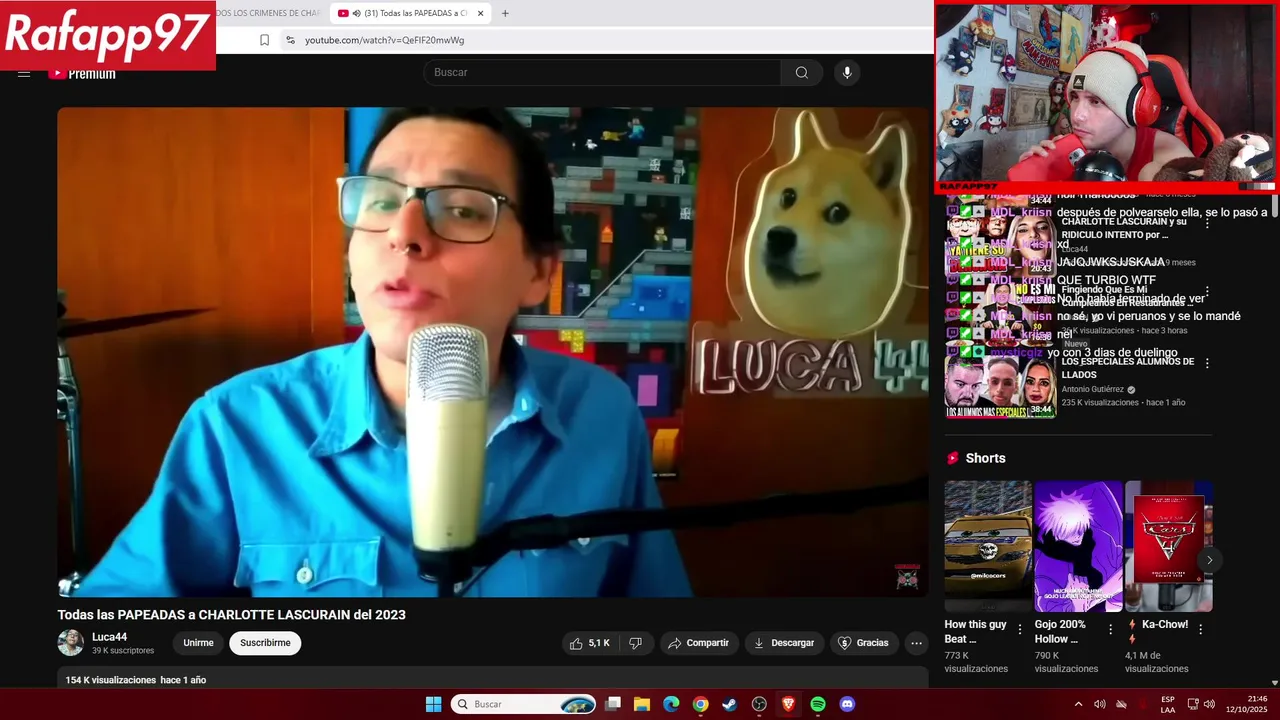1280x720 pixels.
Task: Open the CHARLOTTE LASCURAIN 20:43 video thumbnail
Action: coord(1000,244)
